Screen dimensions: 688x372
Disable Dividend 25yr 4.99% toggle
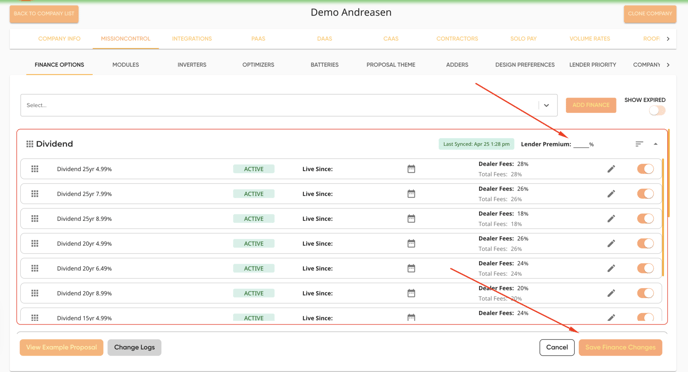(x=645, y=169)
